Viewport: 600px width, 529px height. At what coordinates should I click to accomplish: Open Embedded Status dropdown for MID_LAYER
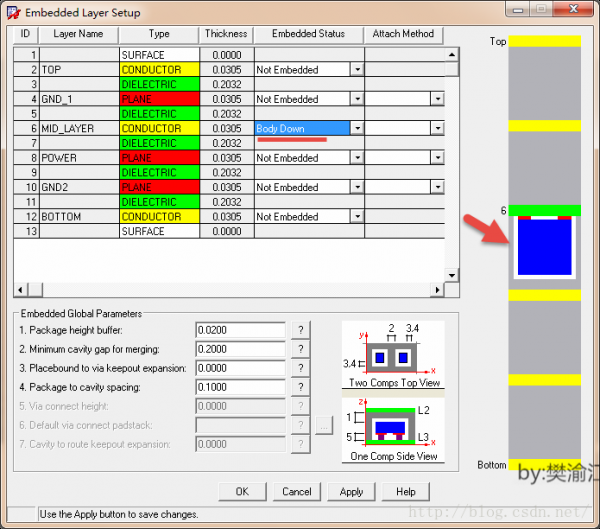pos(357,128)
